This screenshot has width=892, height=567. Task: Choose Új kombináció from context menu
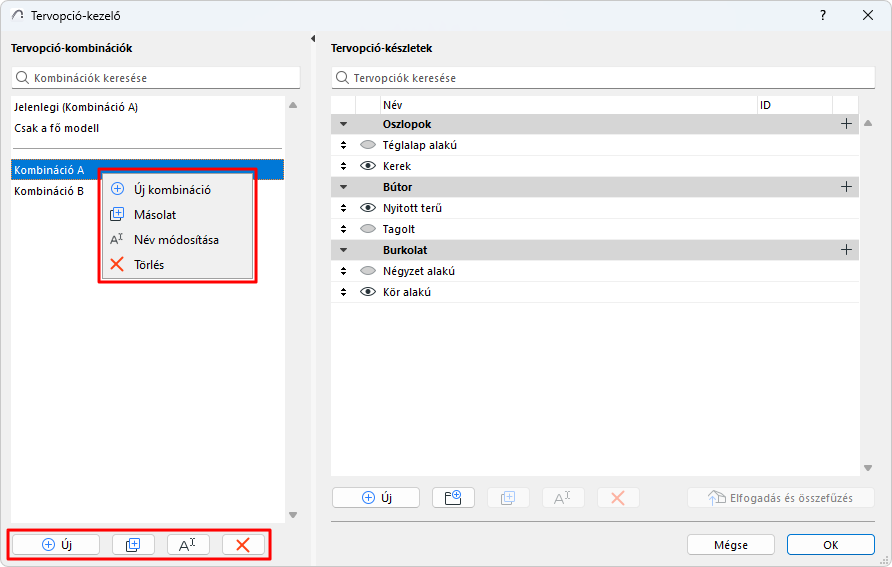[177, 190]
